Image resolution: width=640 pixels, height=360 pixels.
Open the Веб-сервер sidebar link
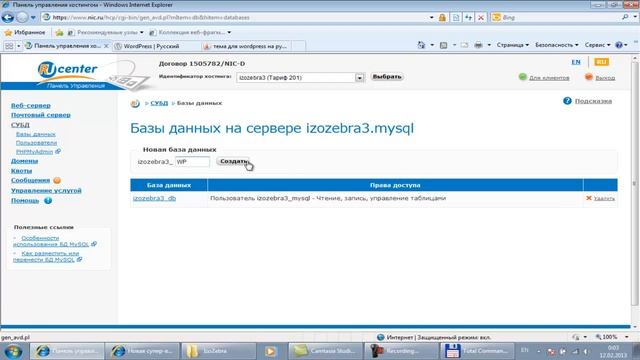31,105
